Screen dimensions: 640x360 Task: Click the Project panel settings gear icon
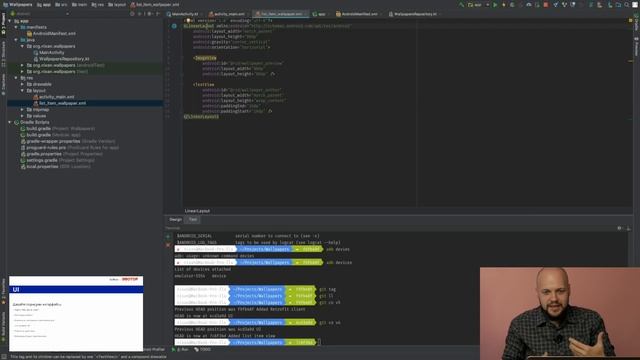tap(149, 14)
